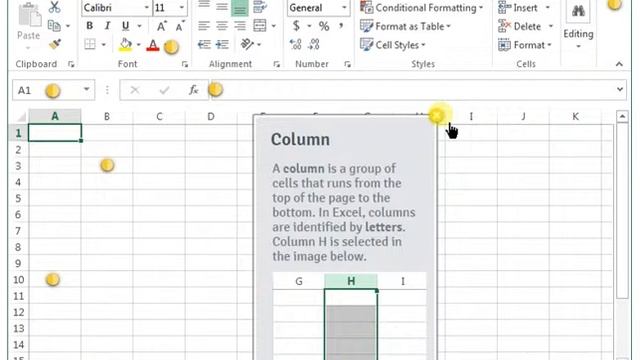Open the Font dialog launcher
This screenshot has height=360, width=640.
(185, 64)
